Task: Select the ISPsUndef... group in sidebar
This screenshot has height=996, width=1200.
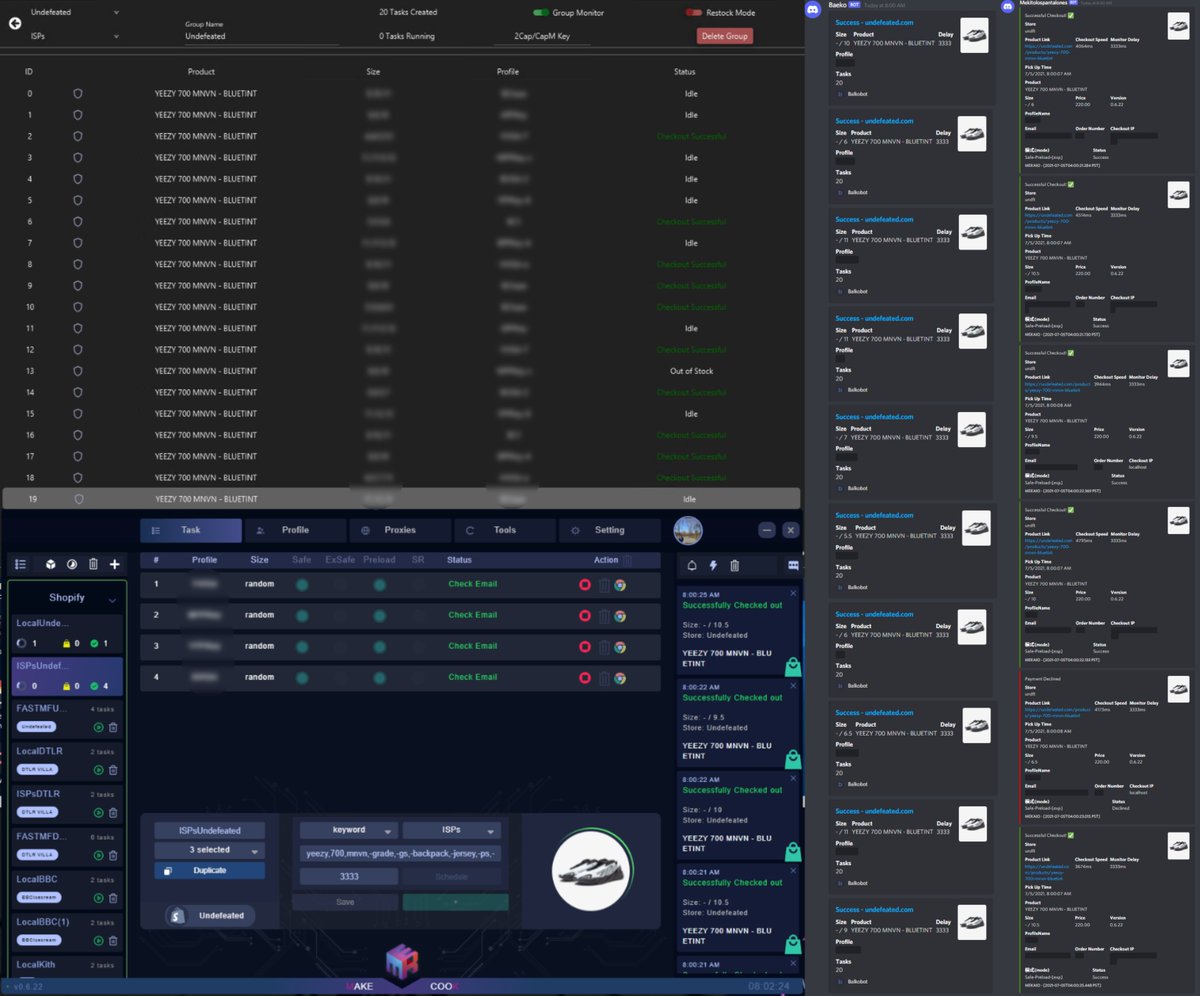Action: coord(67,676)
